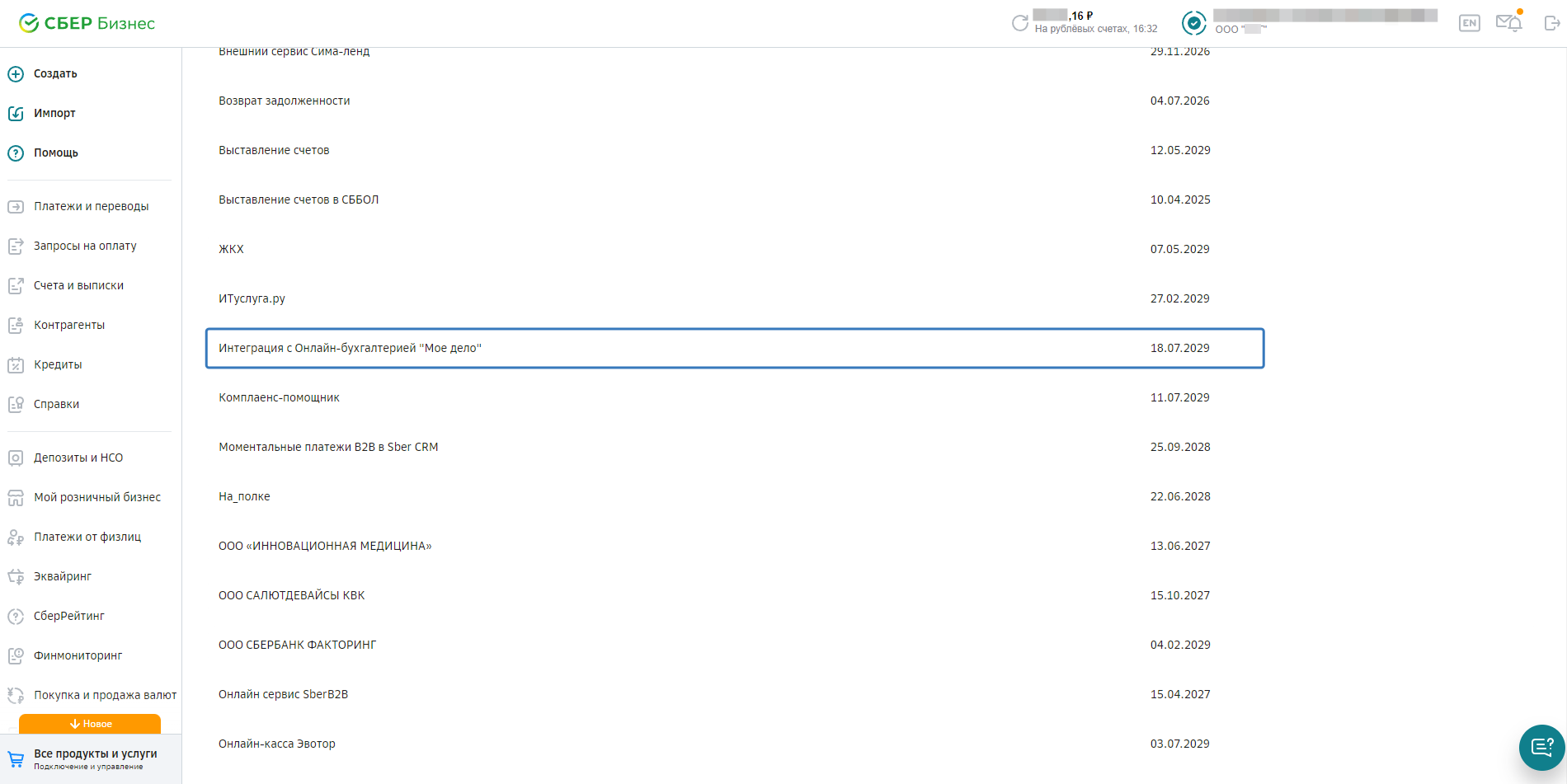Click the Платежи от физлиц icon

(16, 538)
